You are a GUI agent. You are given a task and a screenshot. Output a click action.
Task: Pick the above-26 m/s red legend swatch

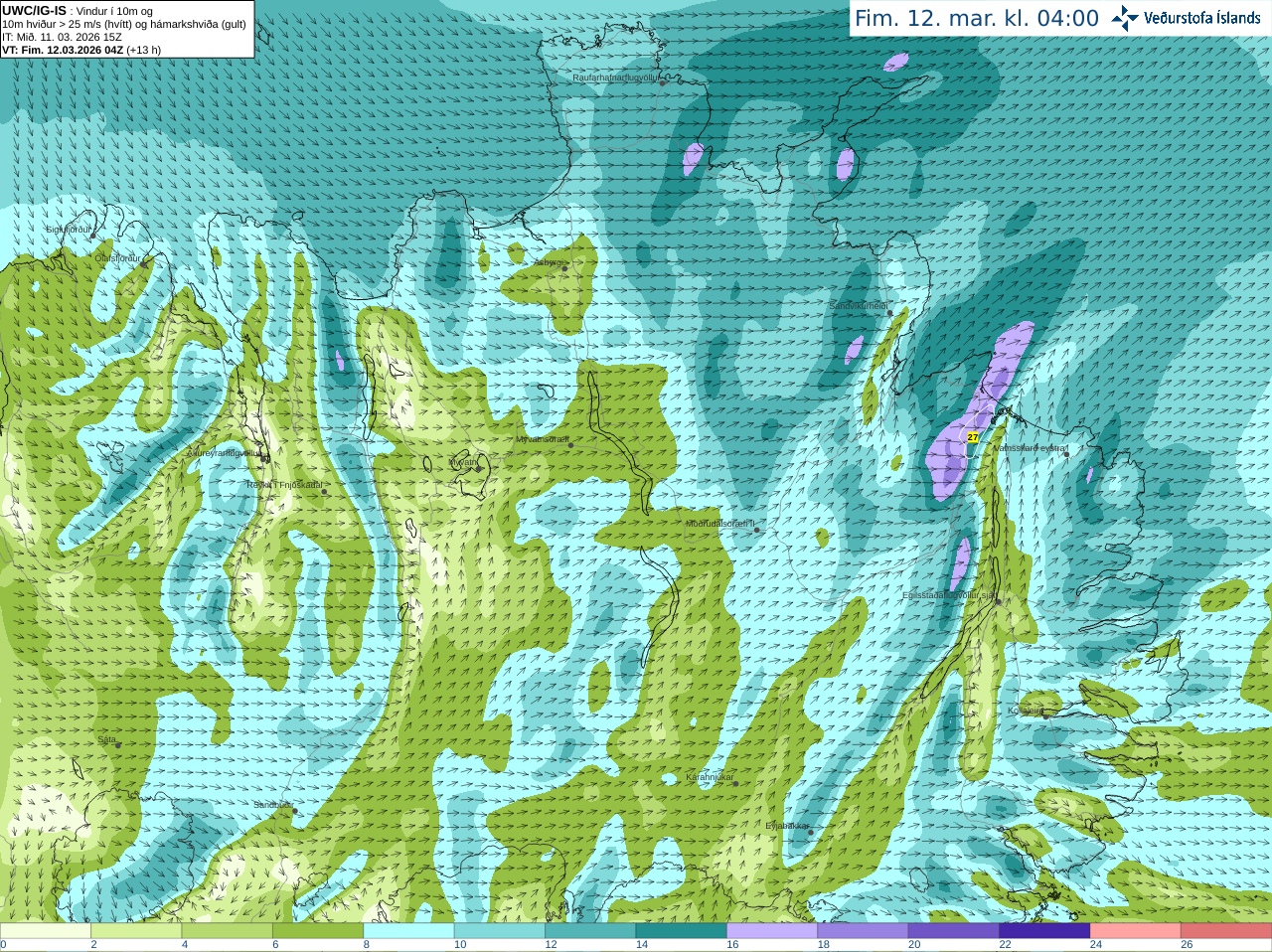[1226, 931]
